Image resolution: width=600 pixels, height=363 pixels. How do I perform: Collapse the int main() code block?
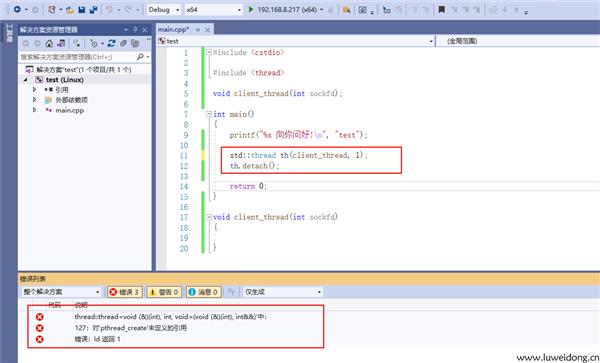click(x=209, y=114)
